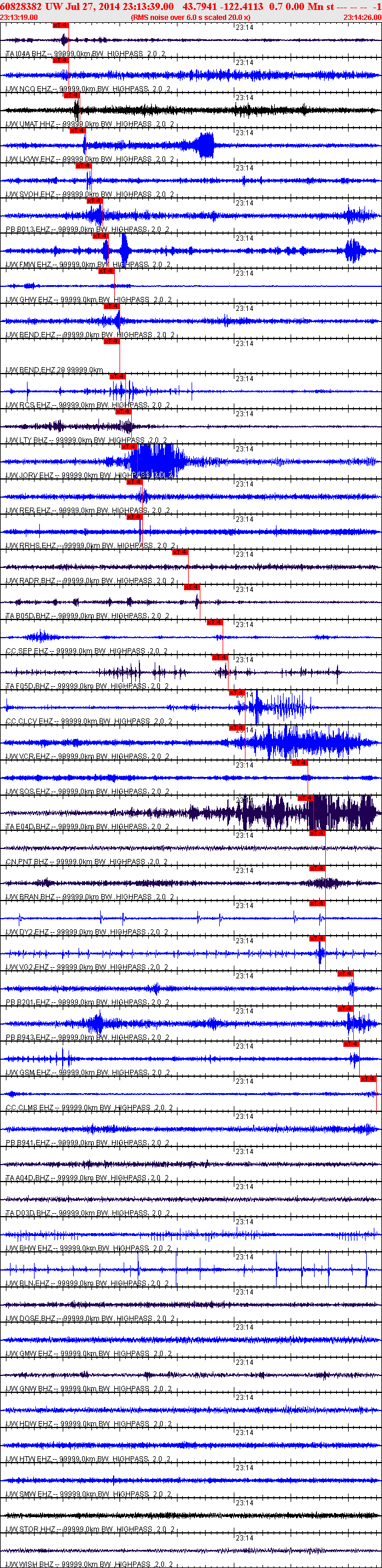The image size is (382, 1568).
Task: Click the pick flag on the UW RADR trace
Action: click(180, 552)
